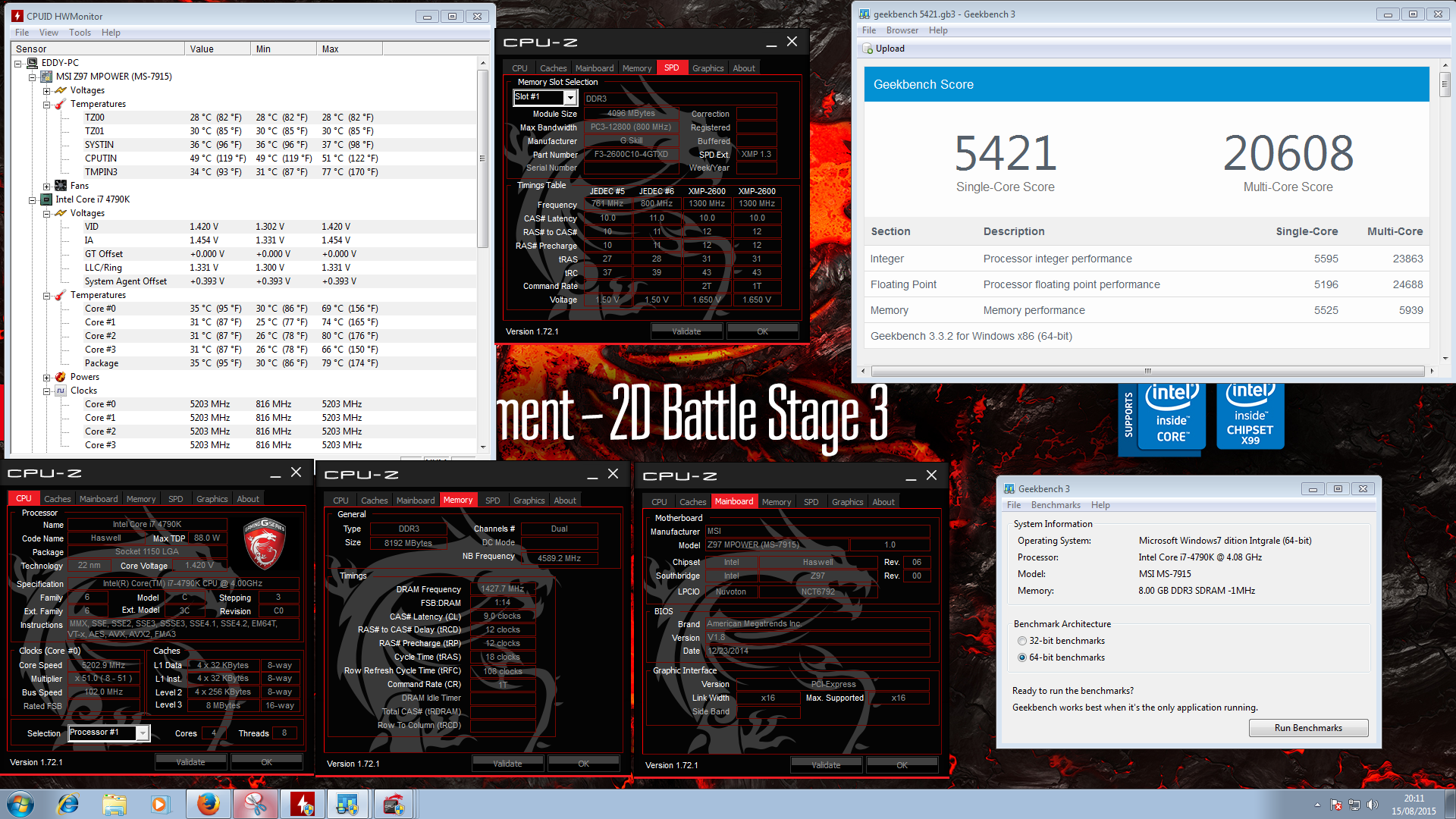Viewport: 1456px width, 819px height.
Task: Click the Clocks waveform icon in HWMonitor
Action: [61, 391]
